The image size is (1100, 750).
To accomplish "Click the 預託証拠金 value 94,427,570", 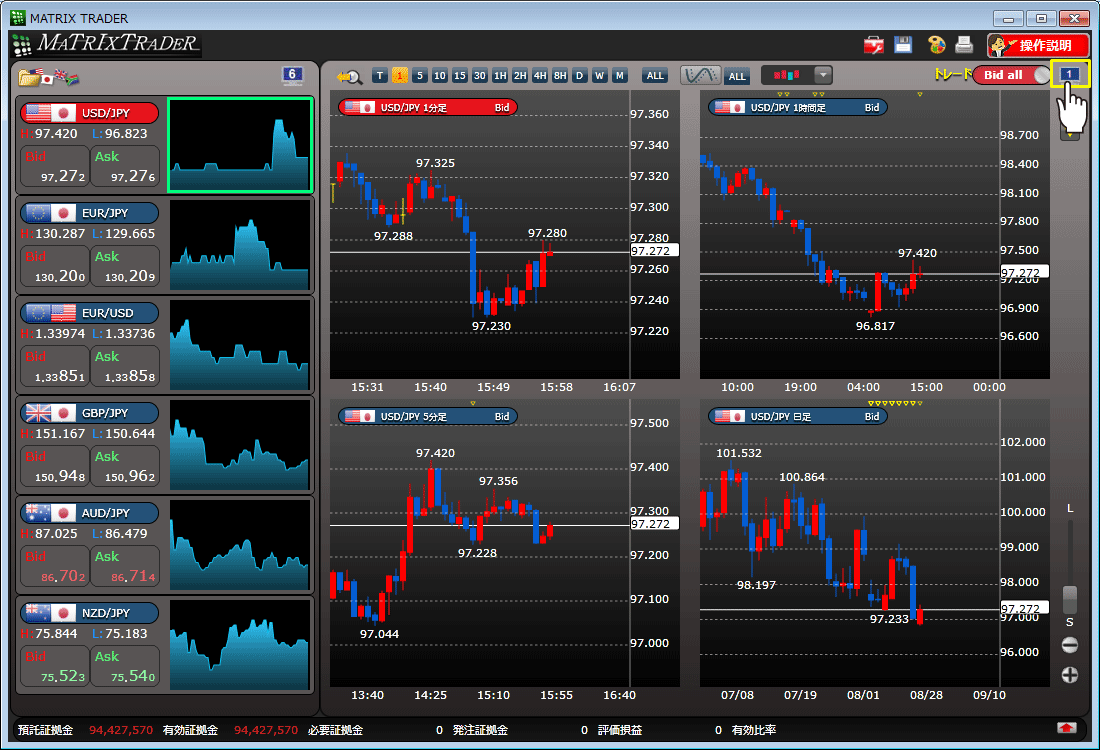I will 121,730.
